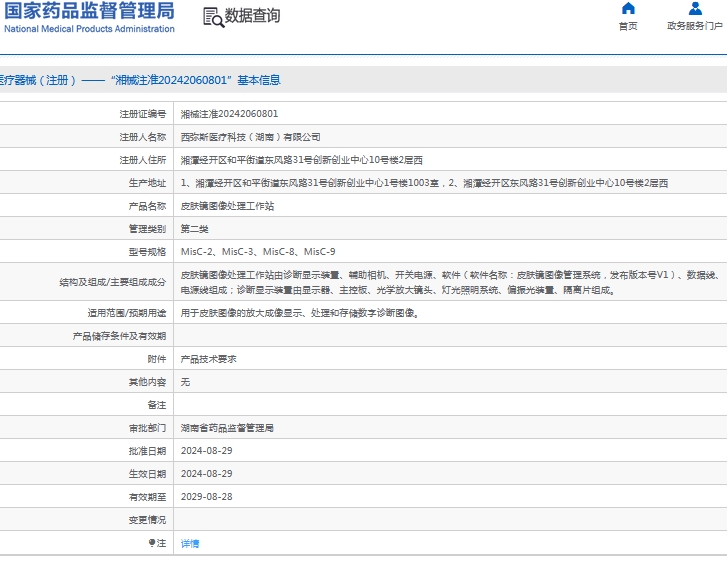Click the 政务服务门户 text link
This screenshot has height=561, width=727.
[695, 26]
